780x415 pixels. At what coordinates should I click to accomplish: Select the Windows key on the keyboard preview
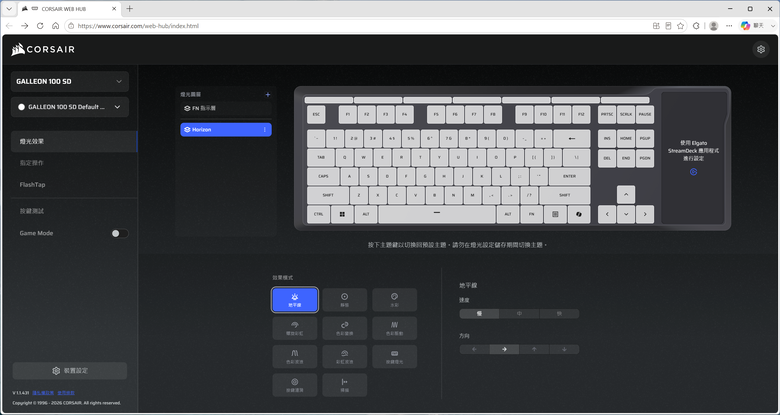click(x=342, y=214)
